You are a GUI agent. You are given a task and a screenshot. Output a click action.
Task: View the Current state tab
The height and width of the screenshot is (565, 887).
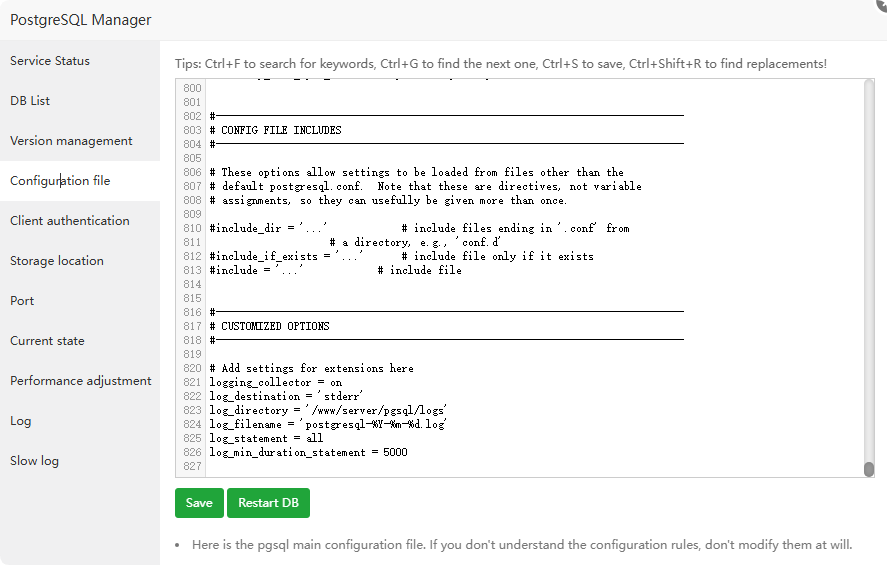coord(47,341)
